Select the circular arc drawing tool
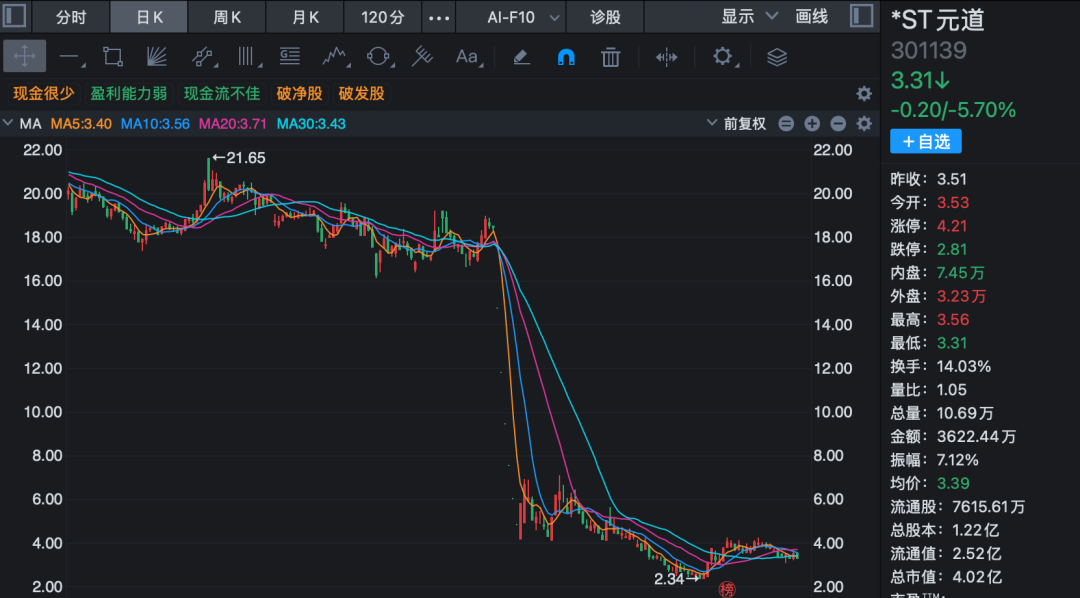 point(378,56)
